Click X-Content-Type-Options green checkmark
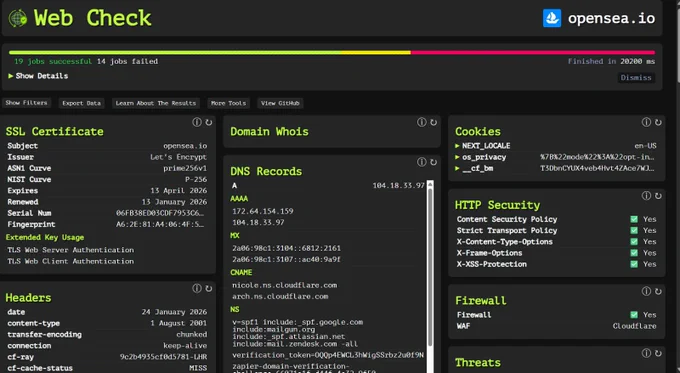 [x=634, y=242]
